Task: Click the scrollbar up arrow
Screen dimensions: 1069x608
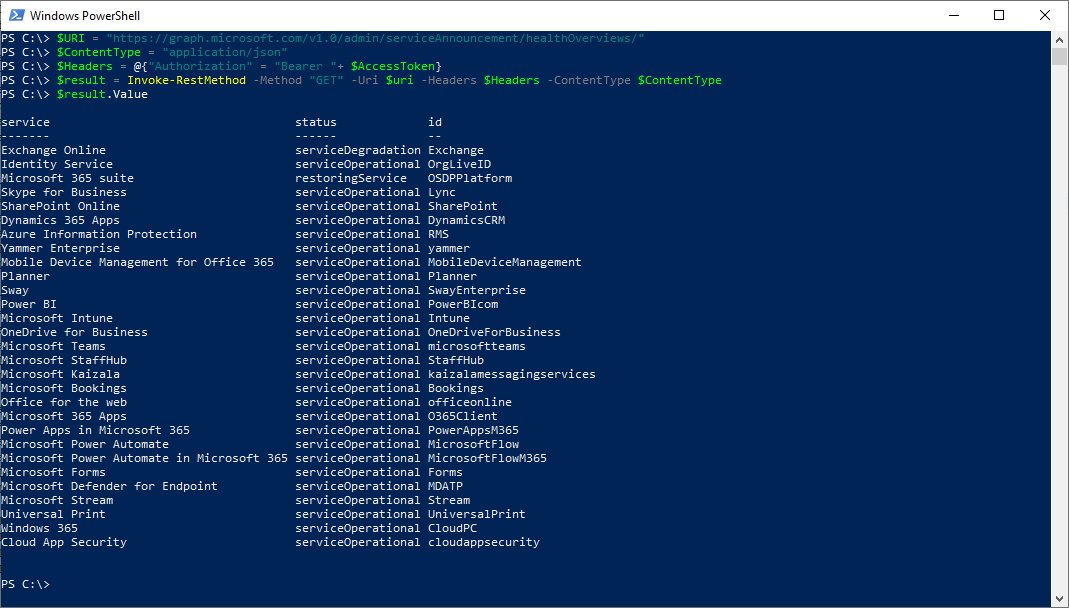Action: [x=1059, y=39]
